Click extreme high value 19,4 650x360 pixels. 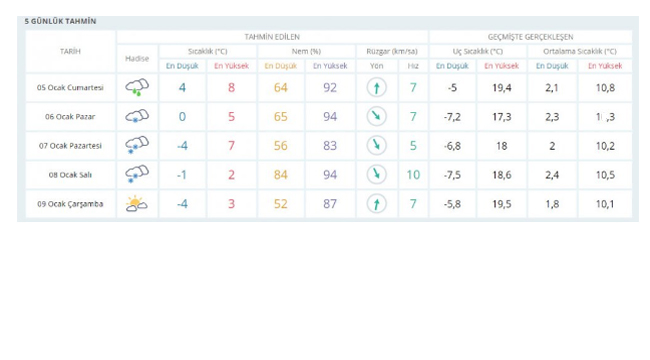tap(502, 88)
